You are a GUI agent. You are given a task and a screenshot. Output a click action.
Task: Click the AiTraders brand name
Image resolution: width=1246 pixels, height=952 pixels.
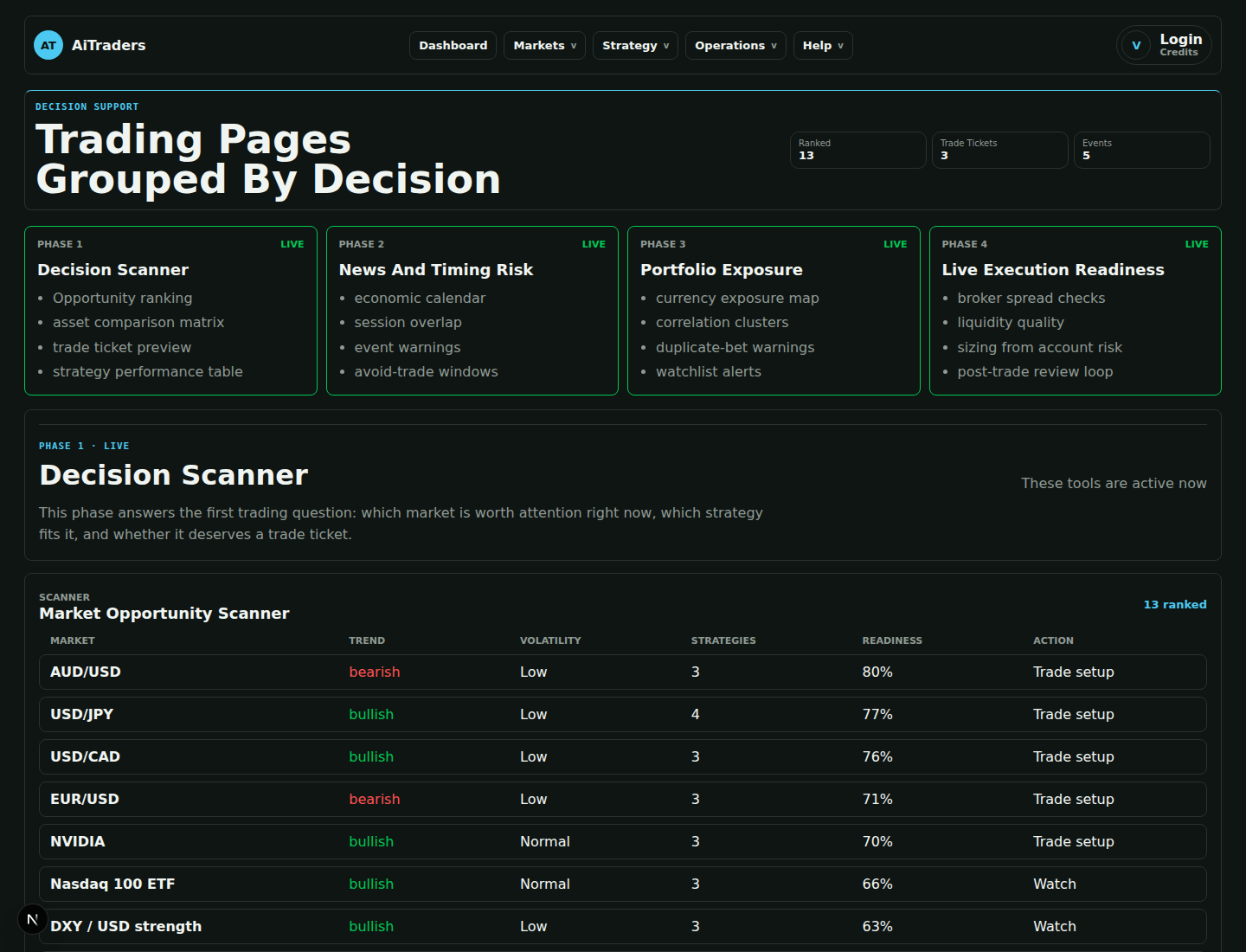[108, 45]
